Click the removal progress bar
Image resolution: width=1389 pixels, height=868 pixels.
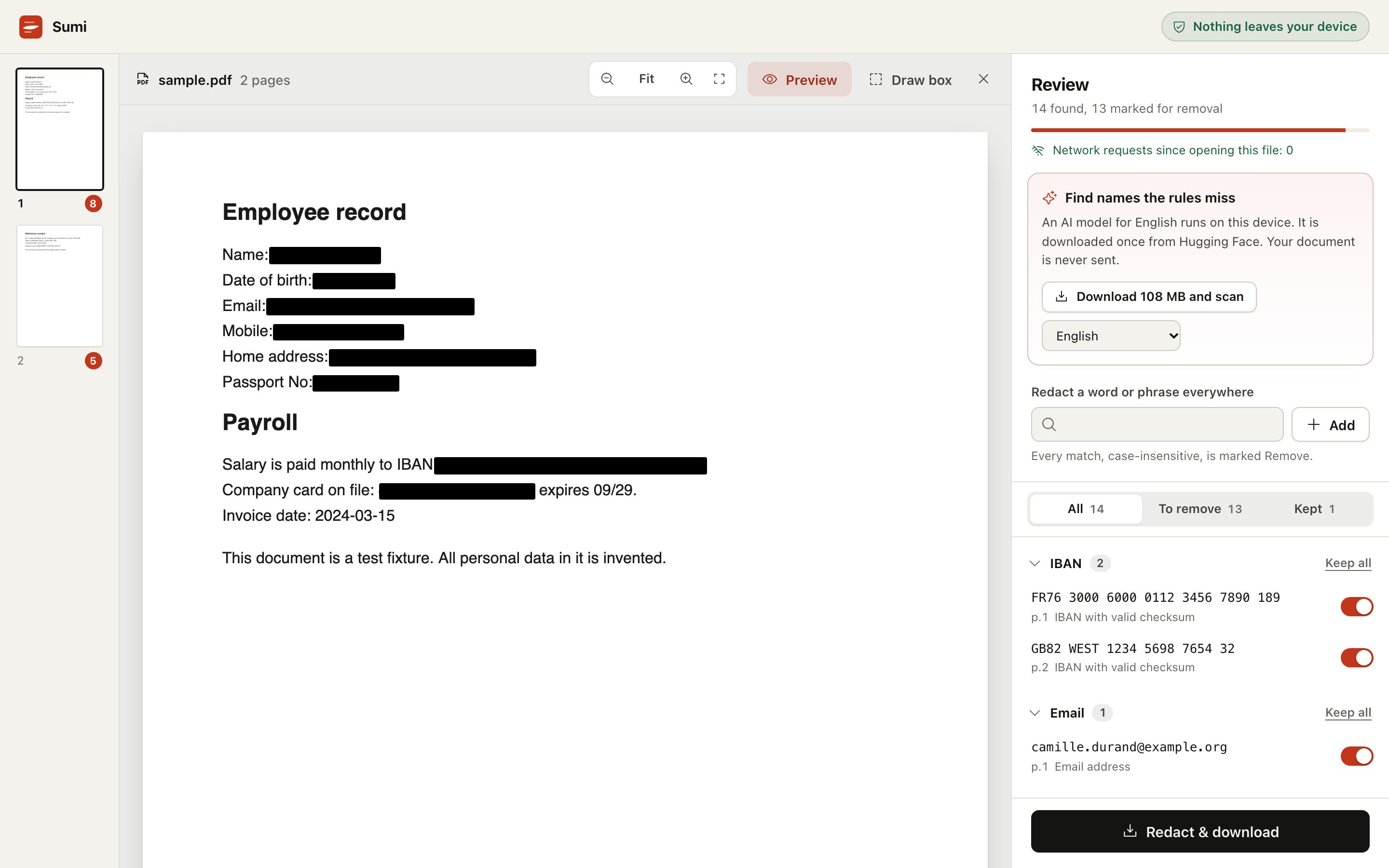pos(1199,130)
